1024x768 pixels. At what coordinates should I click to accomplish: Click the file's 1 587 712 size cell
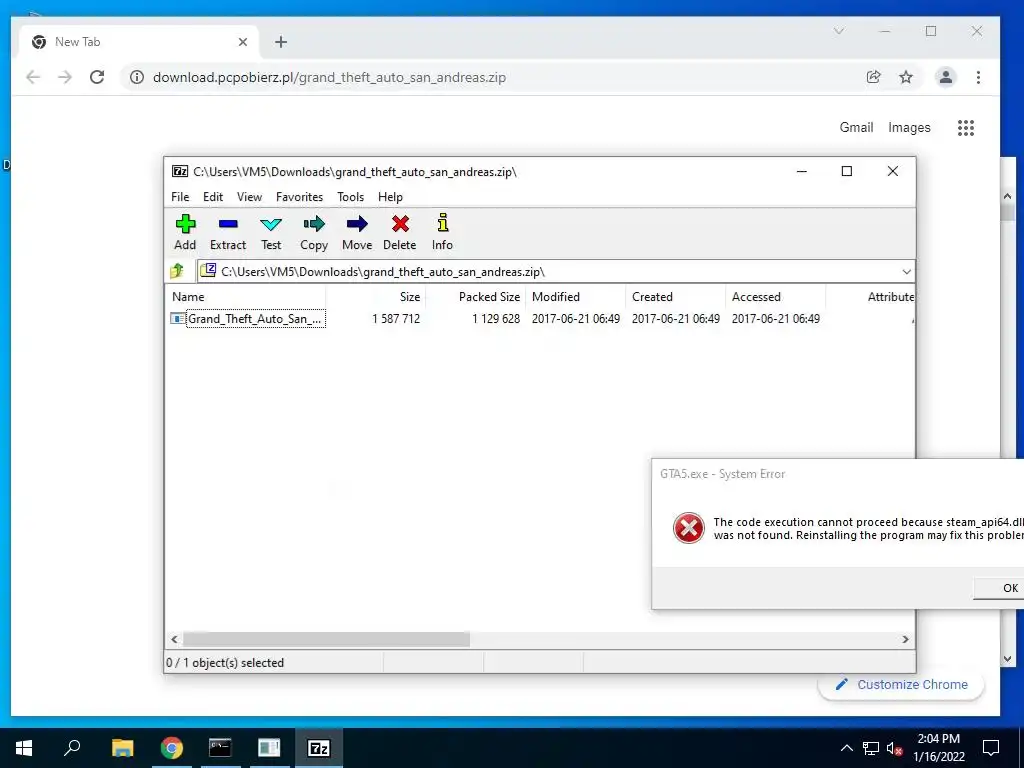(396, 319)
